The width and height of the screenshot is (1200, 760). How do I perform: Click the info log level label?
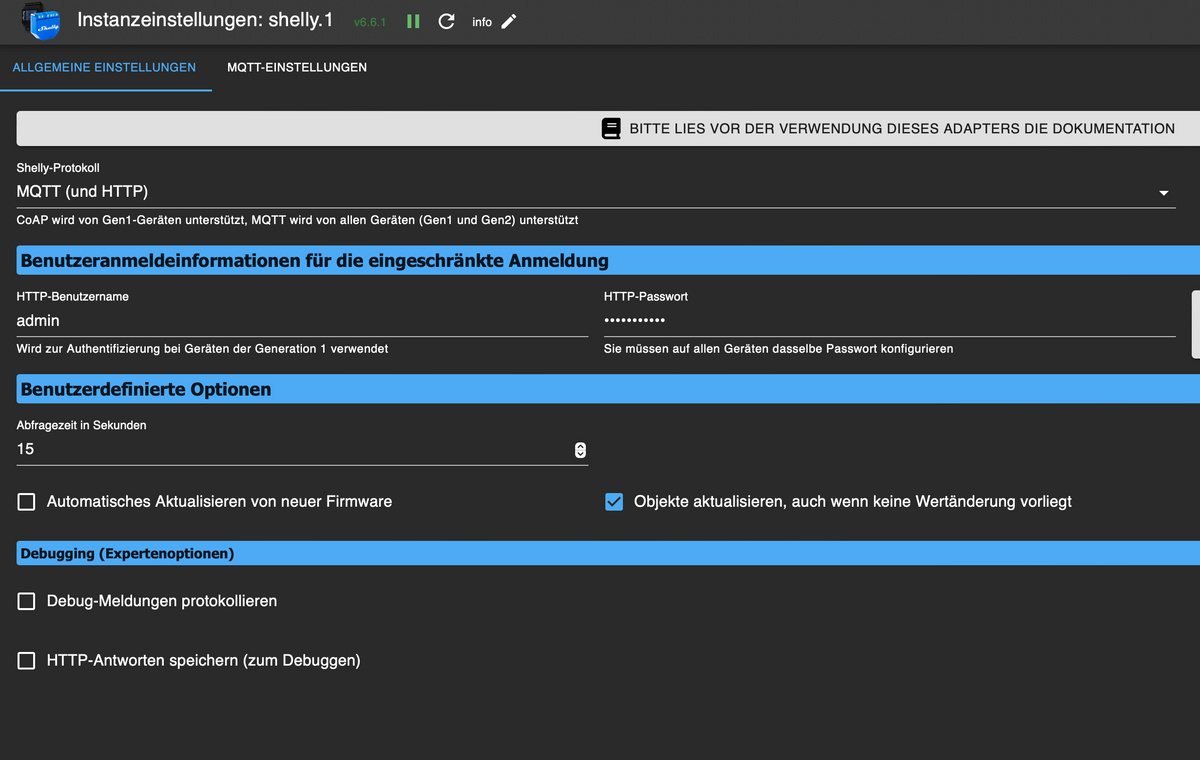pos(482,22)
